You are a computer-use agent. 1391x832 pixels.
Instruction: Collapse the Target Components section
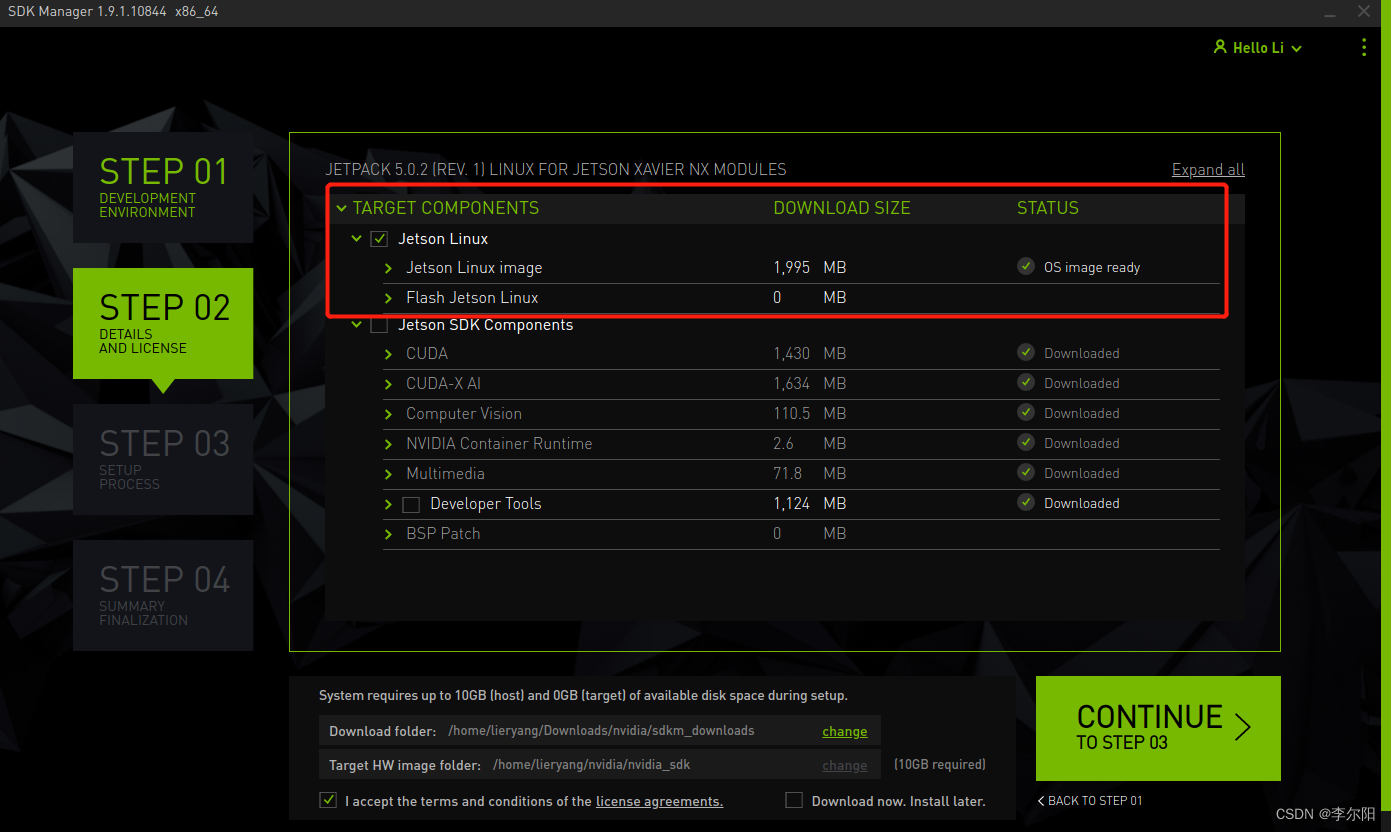[x=342, y=209]
